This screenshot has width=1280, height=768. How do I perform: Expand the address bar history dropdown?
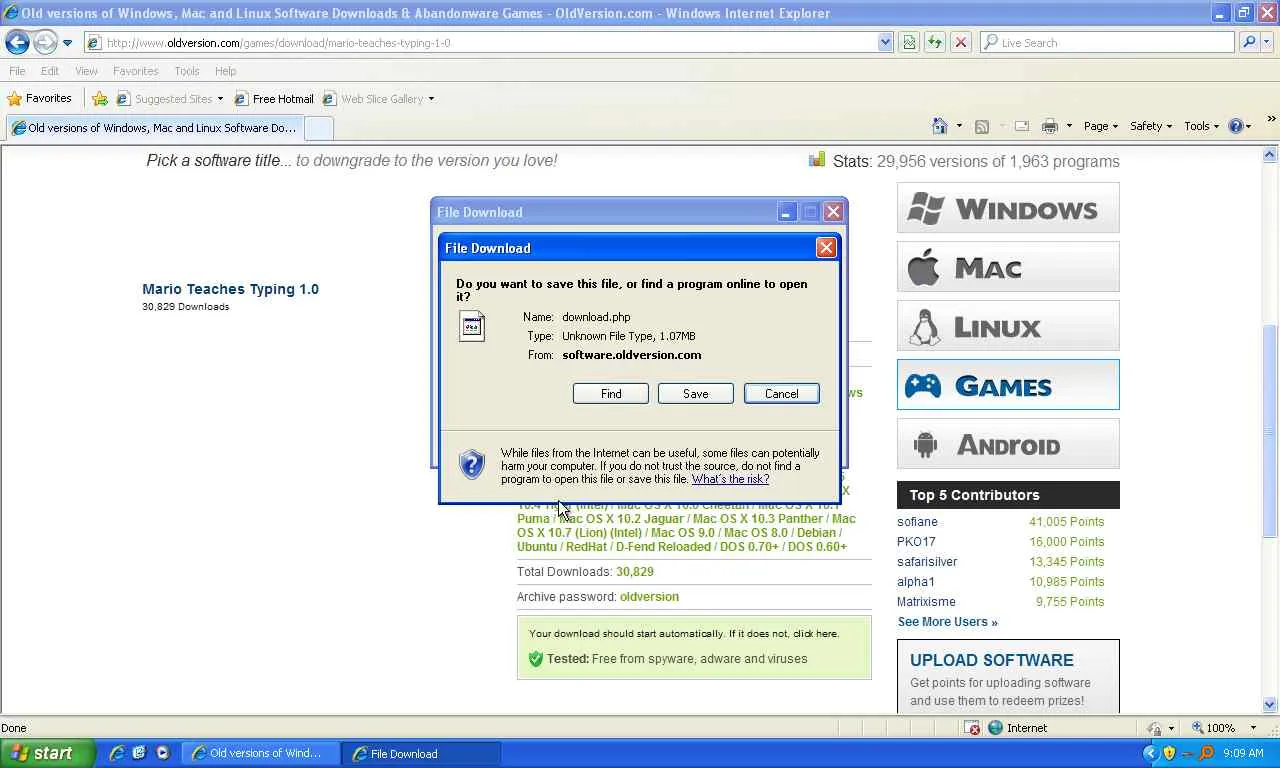point(885,43)
